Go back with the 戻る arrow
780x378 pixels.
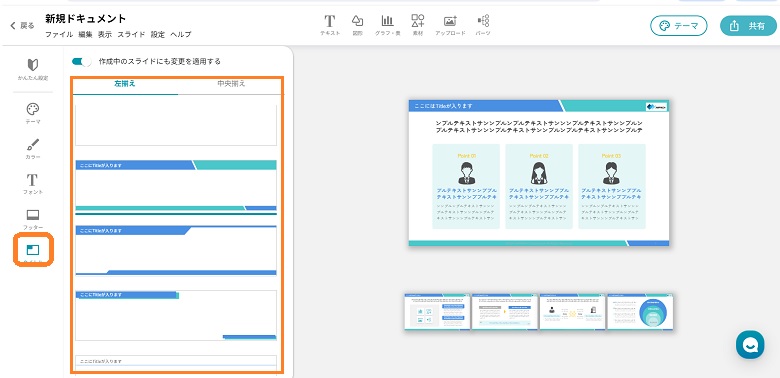22,26
